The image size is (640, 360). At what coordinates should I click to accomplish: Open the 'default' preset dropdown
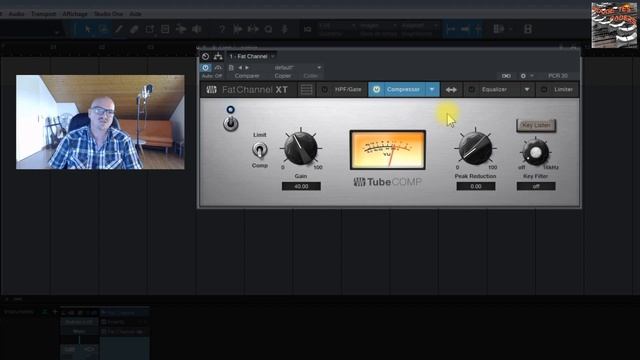[x=297, y=68]
